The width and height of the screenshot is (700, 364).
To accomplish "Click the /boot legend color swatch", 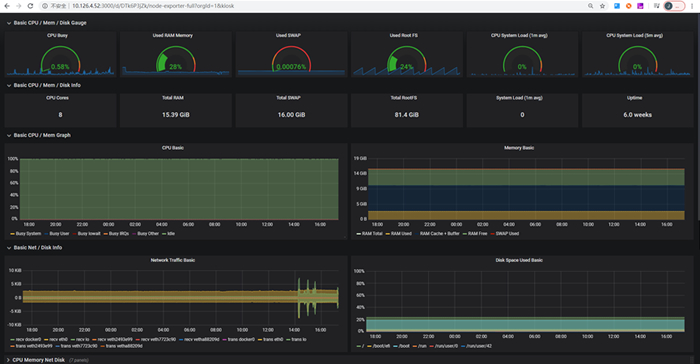I will click(x=396, y=347).
